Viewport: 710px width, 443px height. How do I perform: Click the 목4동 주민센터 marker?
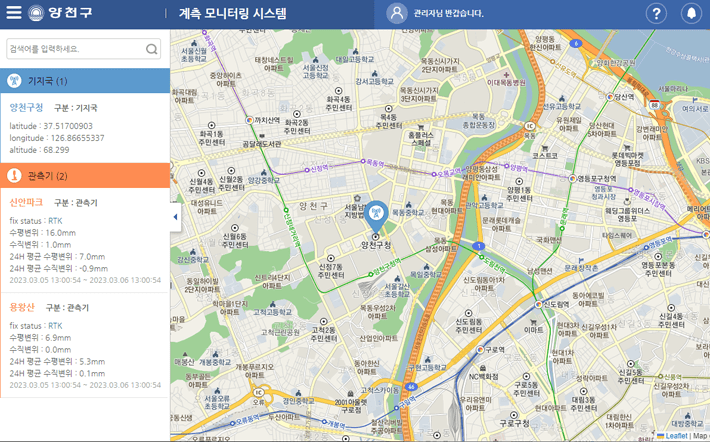[389, 109]
